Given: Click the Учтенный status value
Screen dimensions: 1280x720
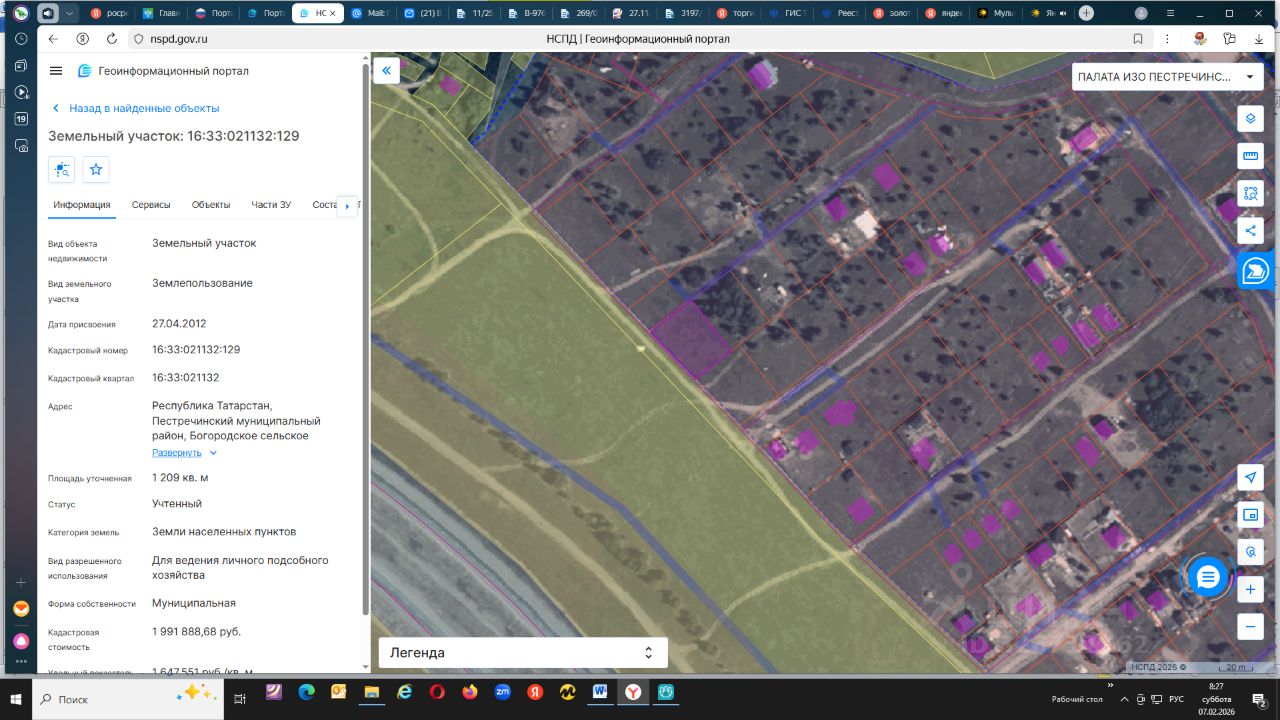Looking at the screenshot, I should pyautogui.click(x=177, y=504).
